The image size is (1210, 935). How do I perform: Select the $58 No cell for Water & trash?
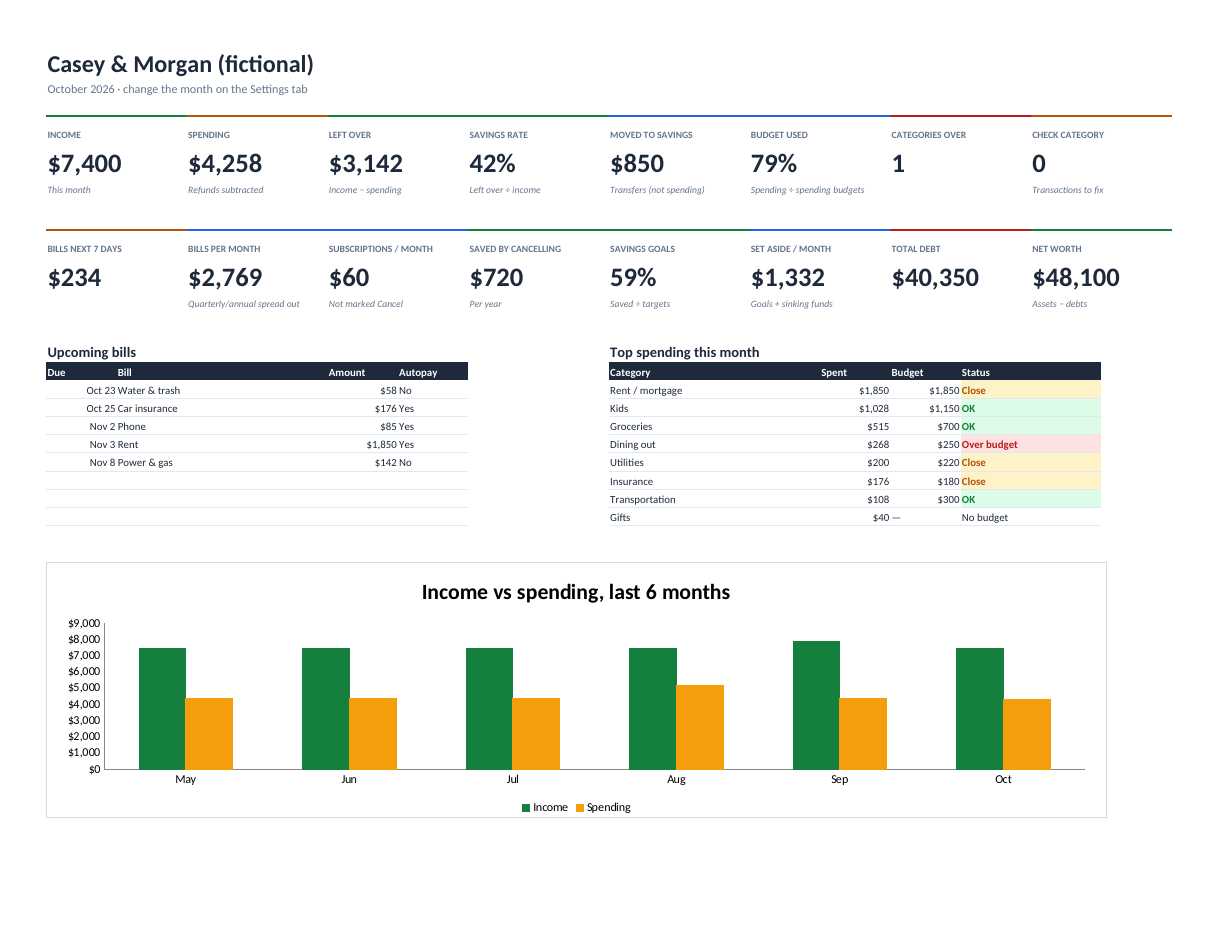[x=396, y=391]
